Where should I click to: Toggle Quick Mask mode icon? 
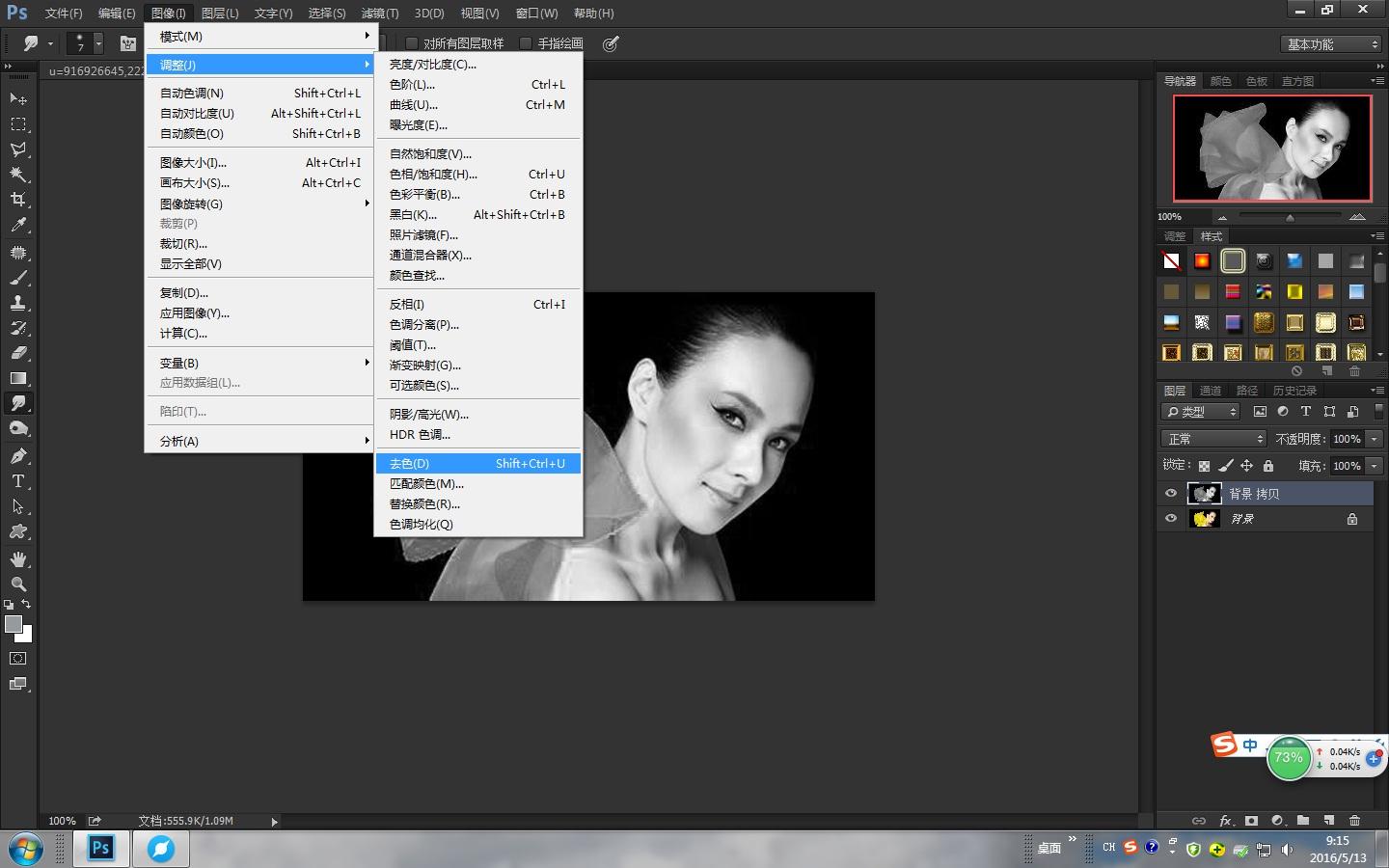[18, 659]
